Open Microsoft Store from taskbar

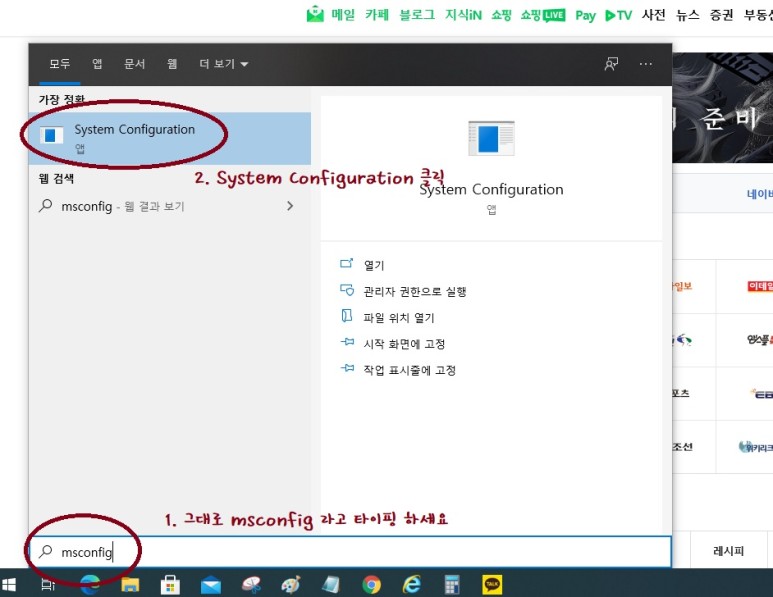[x=170, y=585]
